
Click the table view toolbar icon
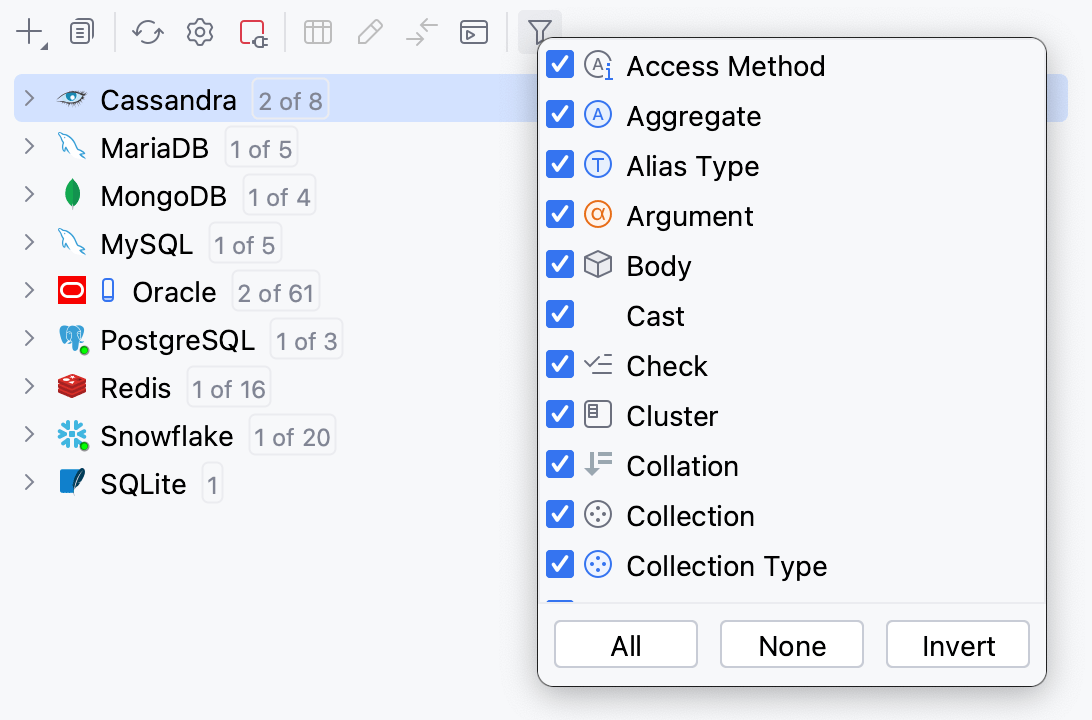tap(317, 31)
